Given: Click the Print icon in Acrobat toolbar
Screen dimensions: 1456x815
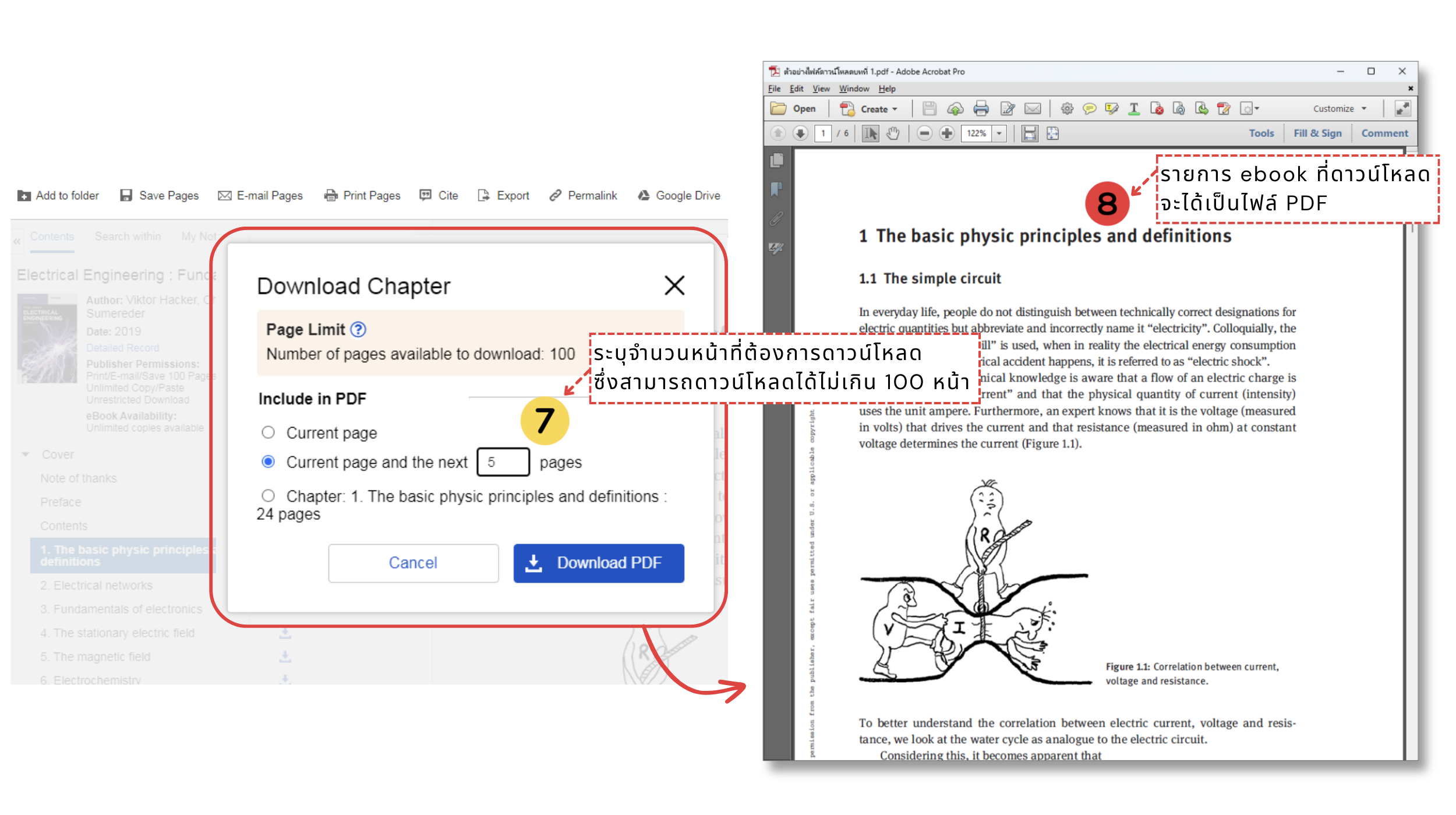Looking at the screenshot, I should tap(981, 109).
